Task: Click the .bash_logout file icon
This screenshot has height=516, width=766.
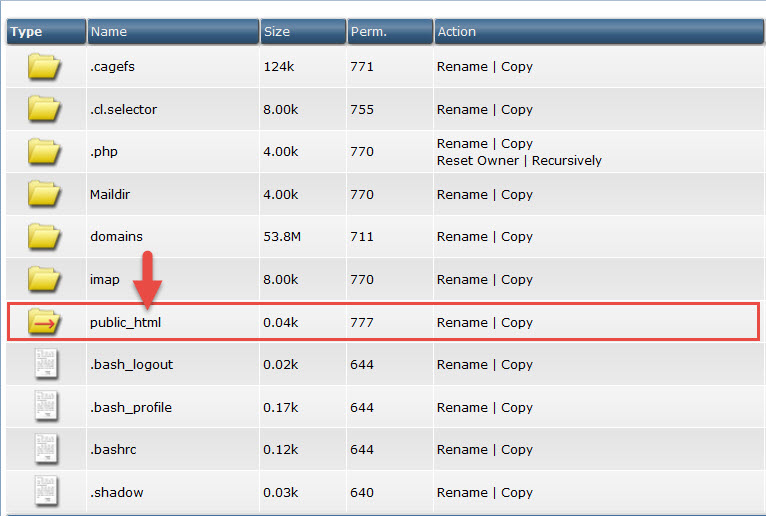Action: point(46,365)
